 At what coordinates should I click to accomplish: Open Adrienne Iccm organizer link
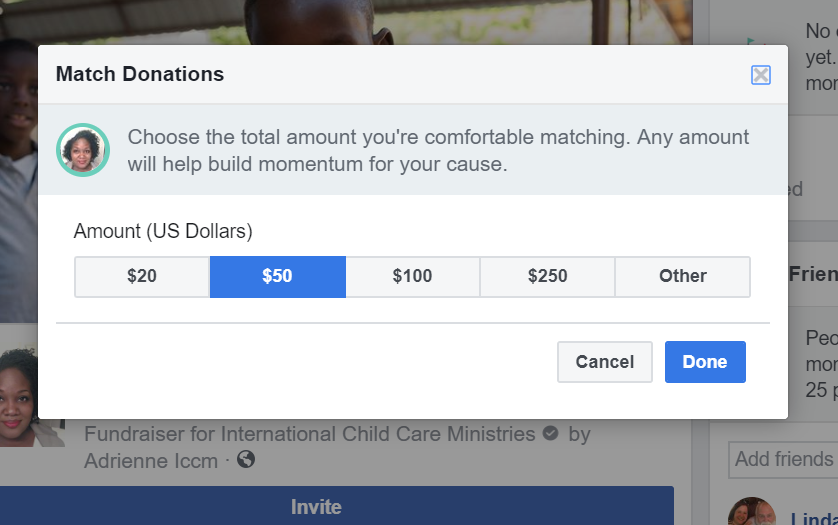151,461
